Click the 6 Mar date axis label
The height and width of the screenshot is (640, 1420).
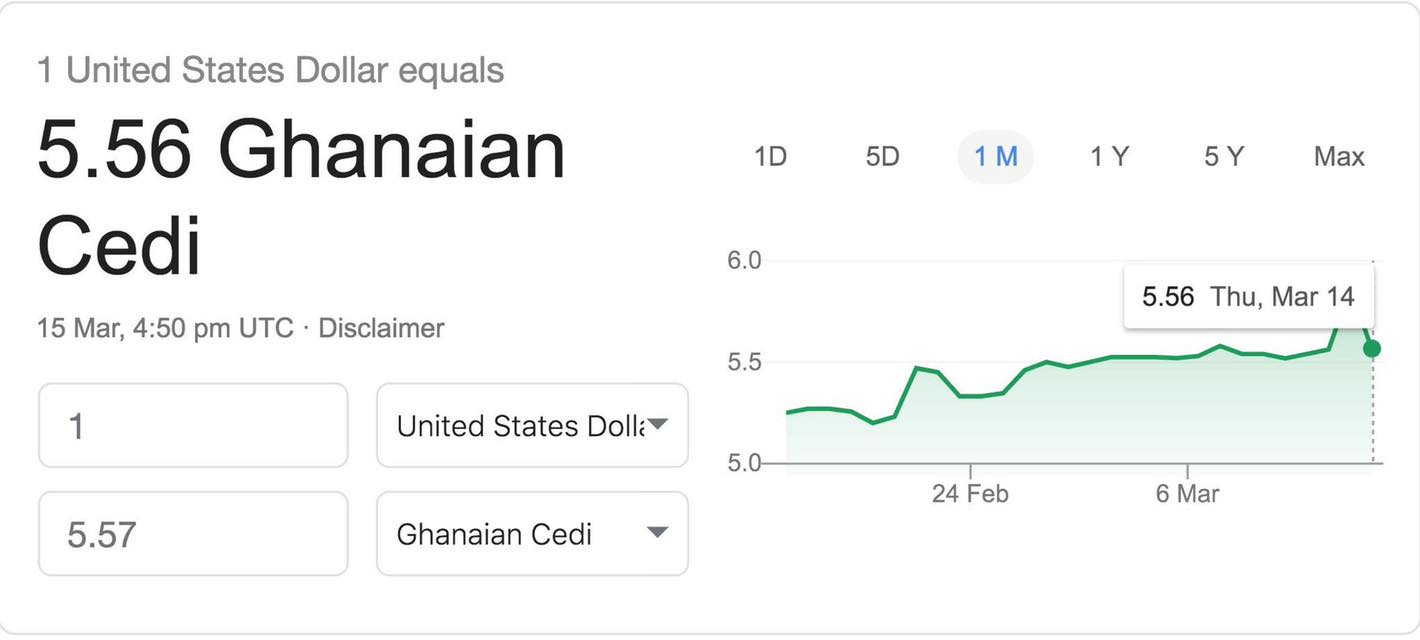pos(1187,494)
